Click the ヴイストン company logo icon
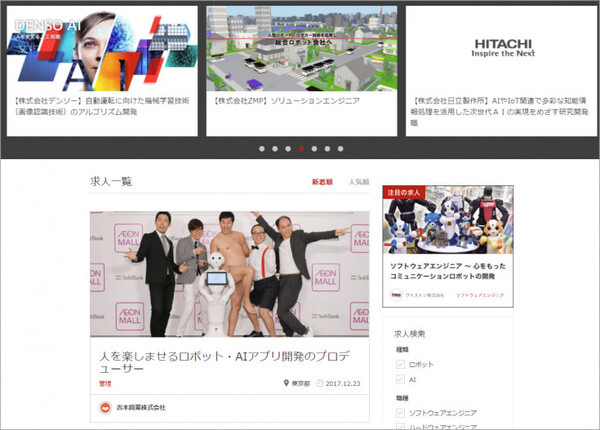Viewport: 600px width, 430px height. [x=396, y=295]
